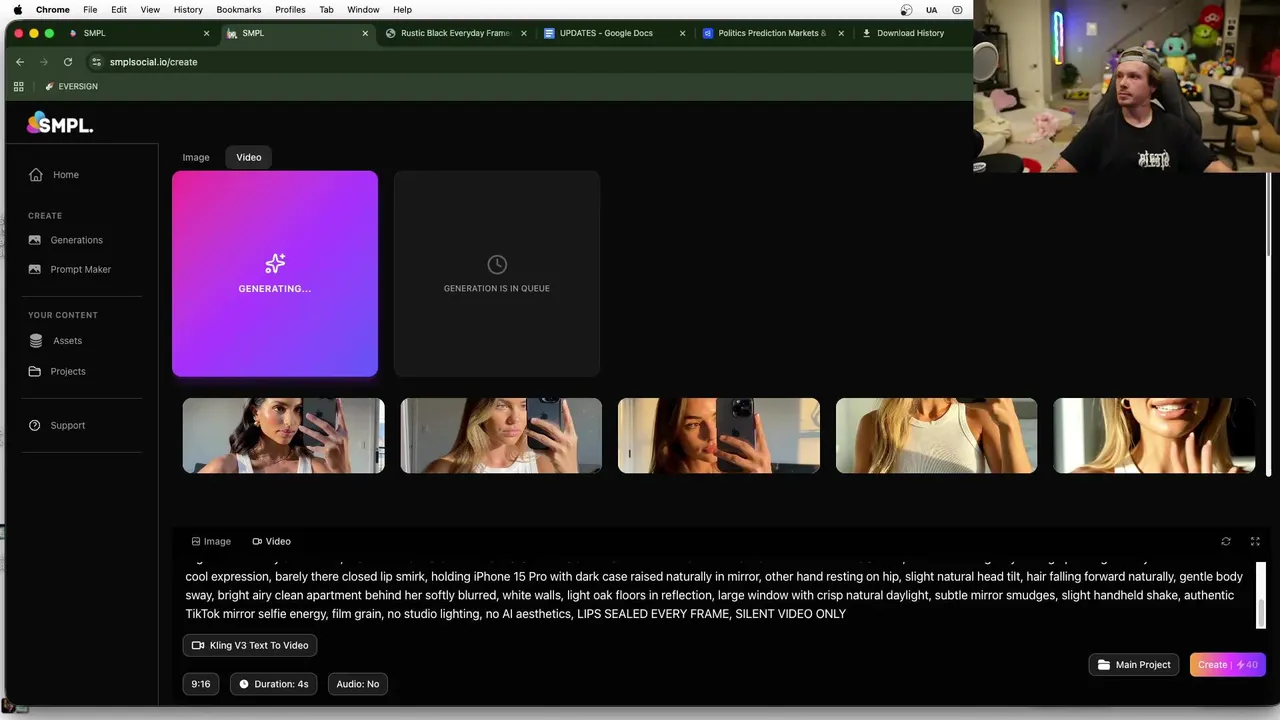This screenshot has height=720, width=1280.
Task: Open Projects in the sidebar
Action: [x=68, y=371]
